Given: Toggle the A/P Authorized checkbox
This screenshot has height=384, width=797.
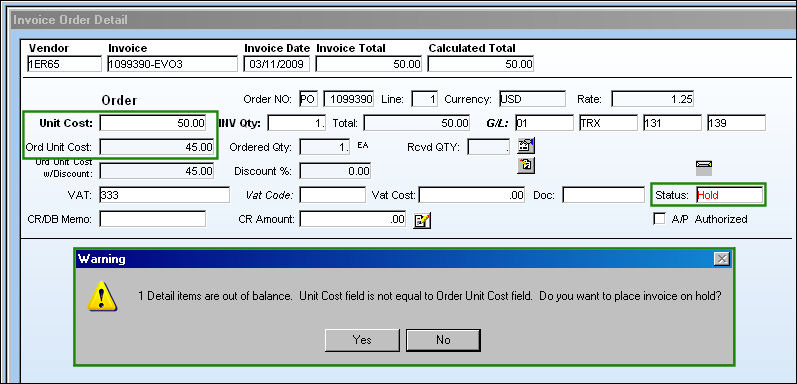Looking at the screenshot, I should click(659, 219).
